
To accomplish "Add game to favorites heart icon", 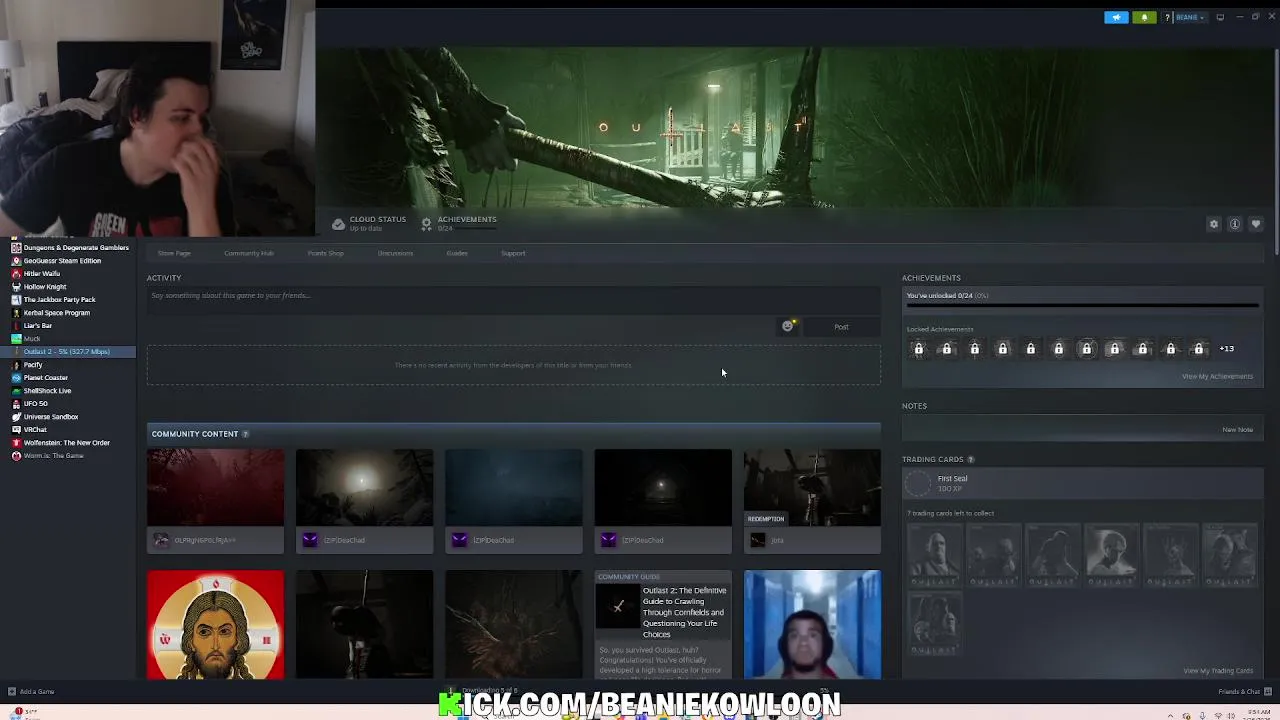I will coord(1256,224).
